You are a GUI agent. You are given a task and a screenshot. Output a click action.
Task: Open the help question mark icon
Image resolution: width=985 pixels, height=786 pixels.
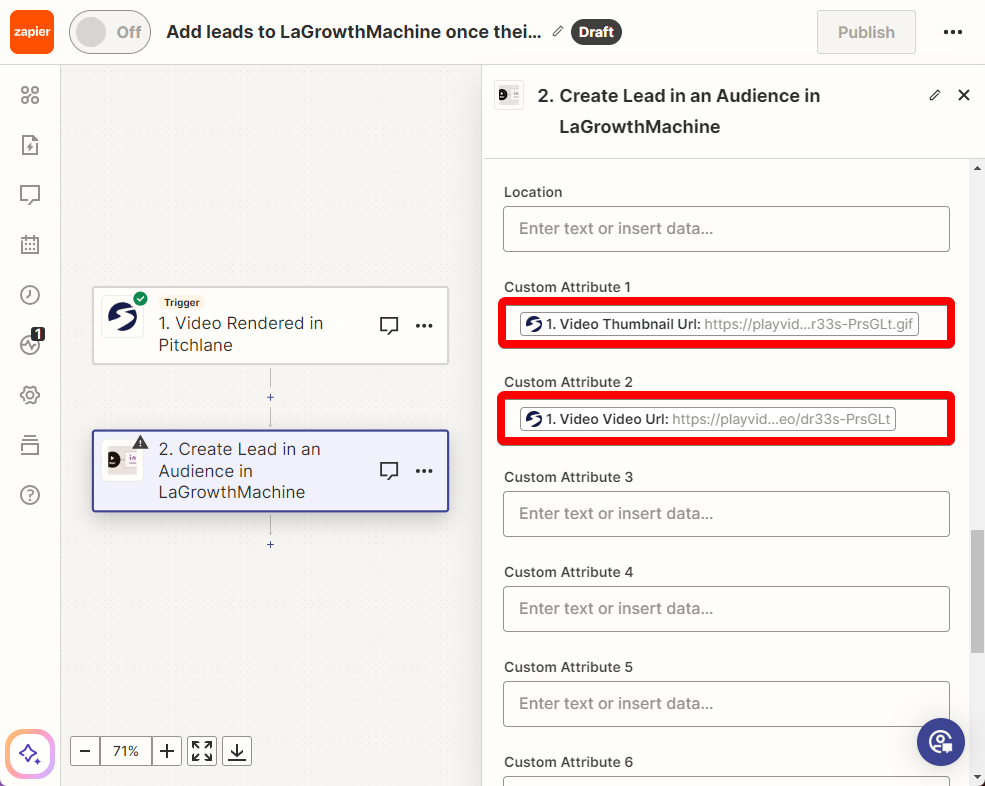pos(30,495)
